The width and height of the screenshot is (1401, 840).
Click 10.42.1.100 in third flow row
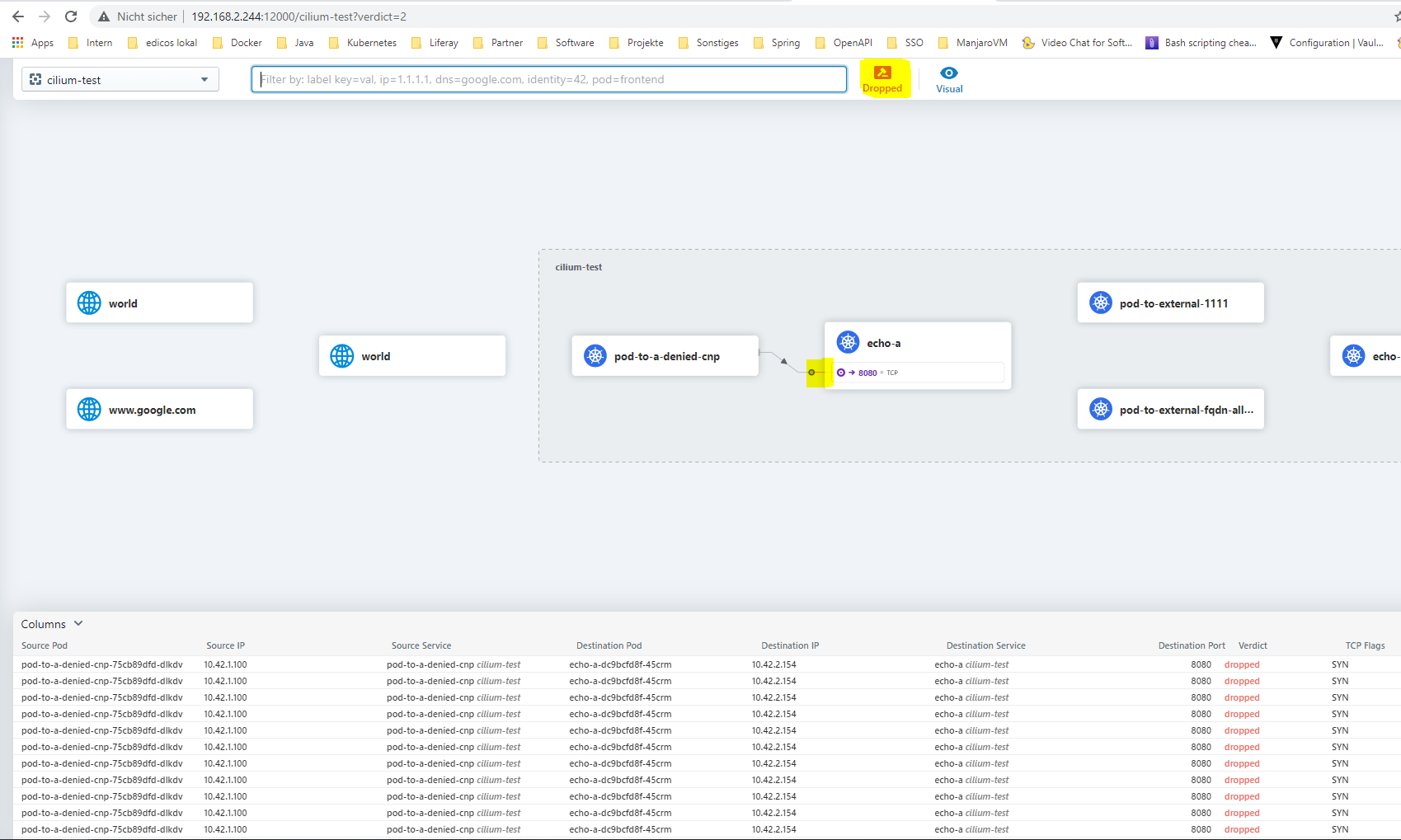(x=225, y=697)
